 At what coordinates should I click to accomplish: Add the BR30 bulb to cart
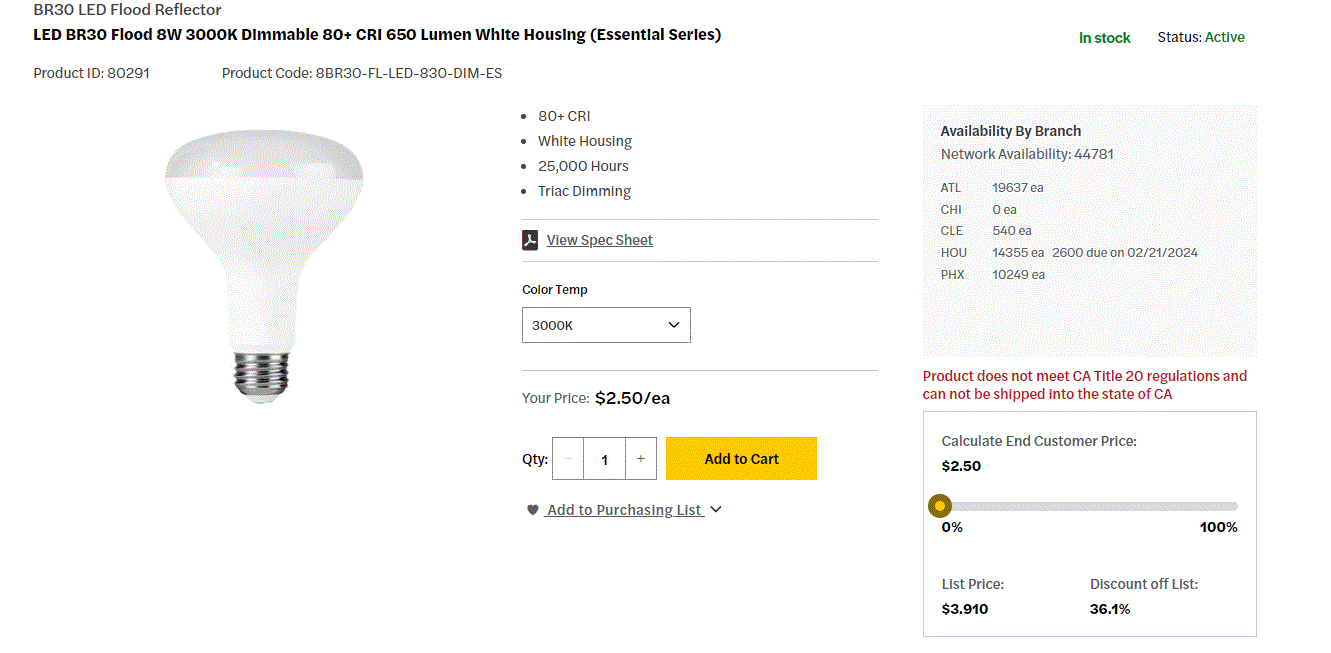coord(741,459)
